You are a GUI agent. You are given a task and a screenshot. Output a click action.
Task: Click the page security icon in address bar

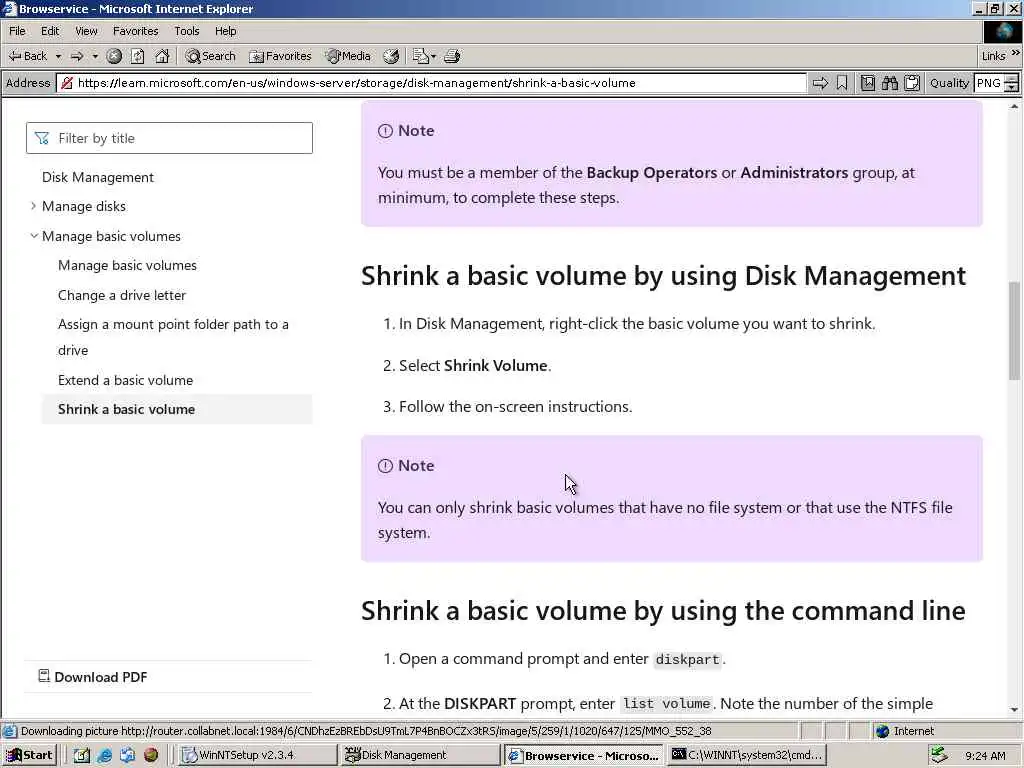click(67, 83)
